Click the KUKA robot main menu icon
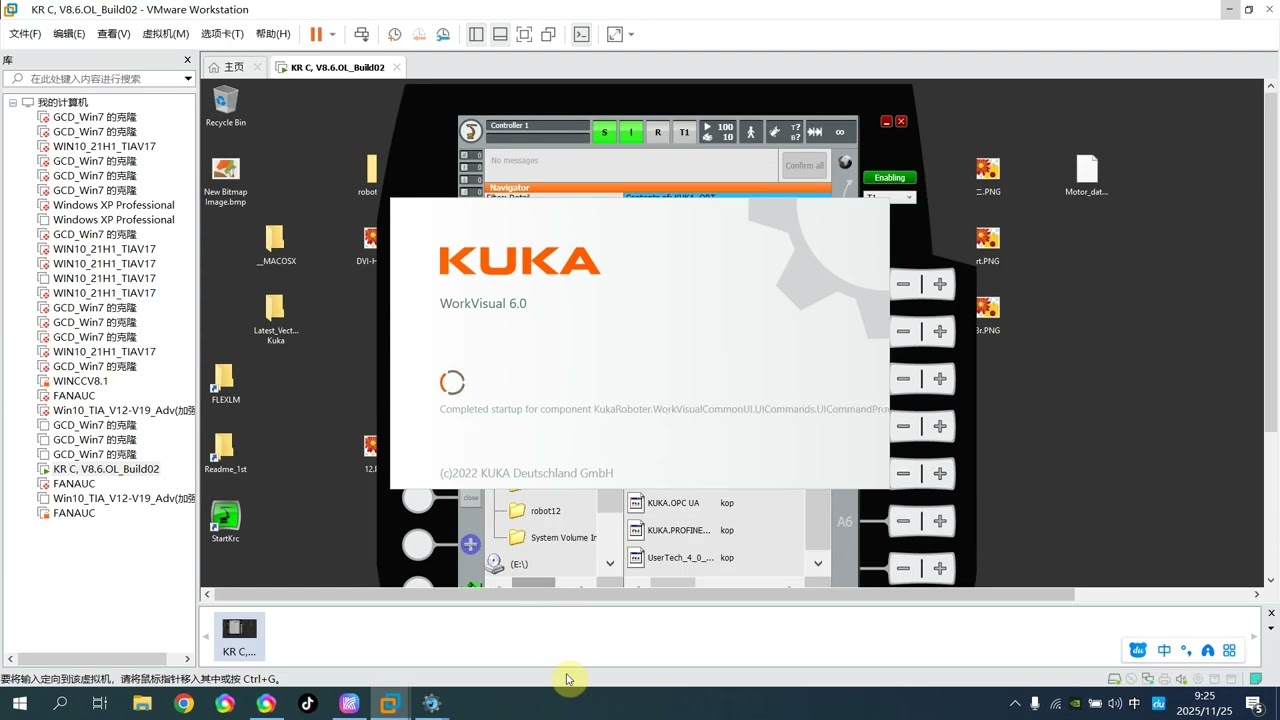 470,131
